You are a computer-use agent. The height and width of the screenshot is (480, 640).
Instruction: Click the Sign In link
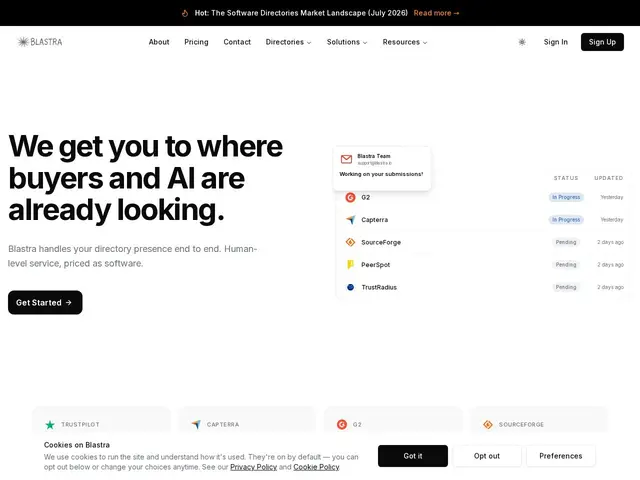tap(556, 42)
